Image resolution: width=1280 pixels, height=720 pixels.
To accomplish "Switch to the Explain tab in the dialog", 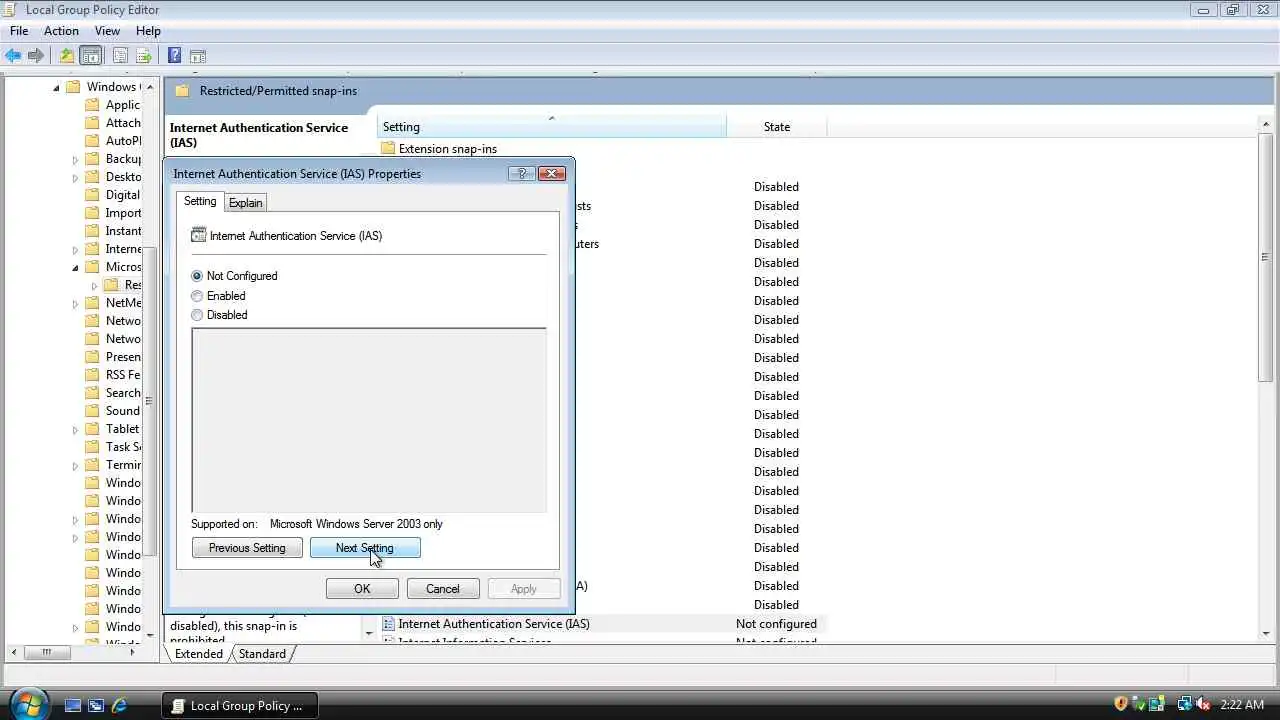I will (x=245, y=203).
